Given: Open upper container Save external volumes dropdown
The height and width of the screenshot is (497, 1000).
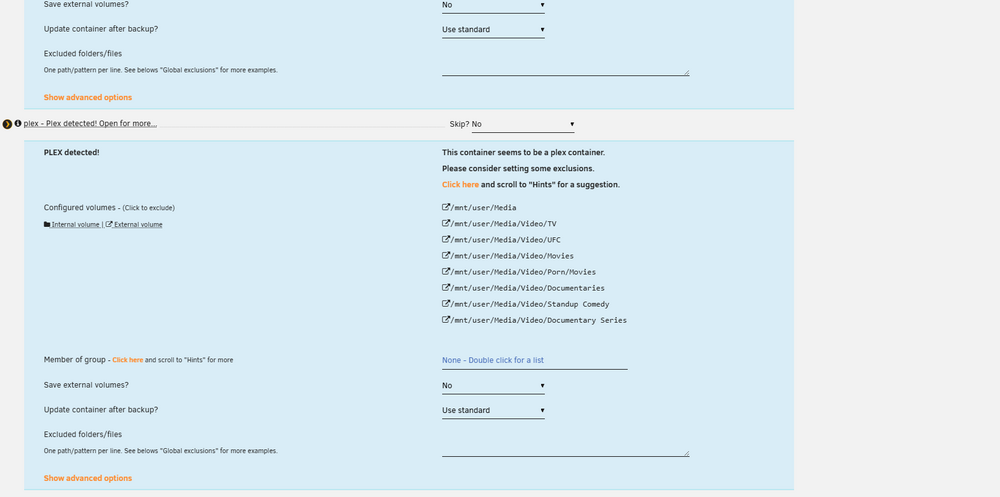Looking at the screenshot, I should pos(493,5).
